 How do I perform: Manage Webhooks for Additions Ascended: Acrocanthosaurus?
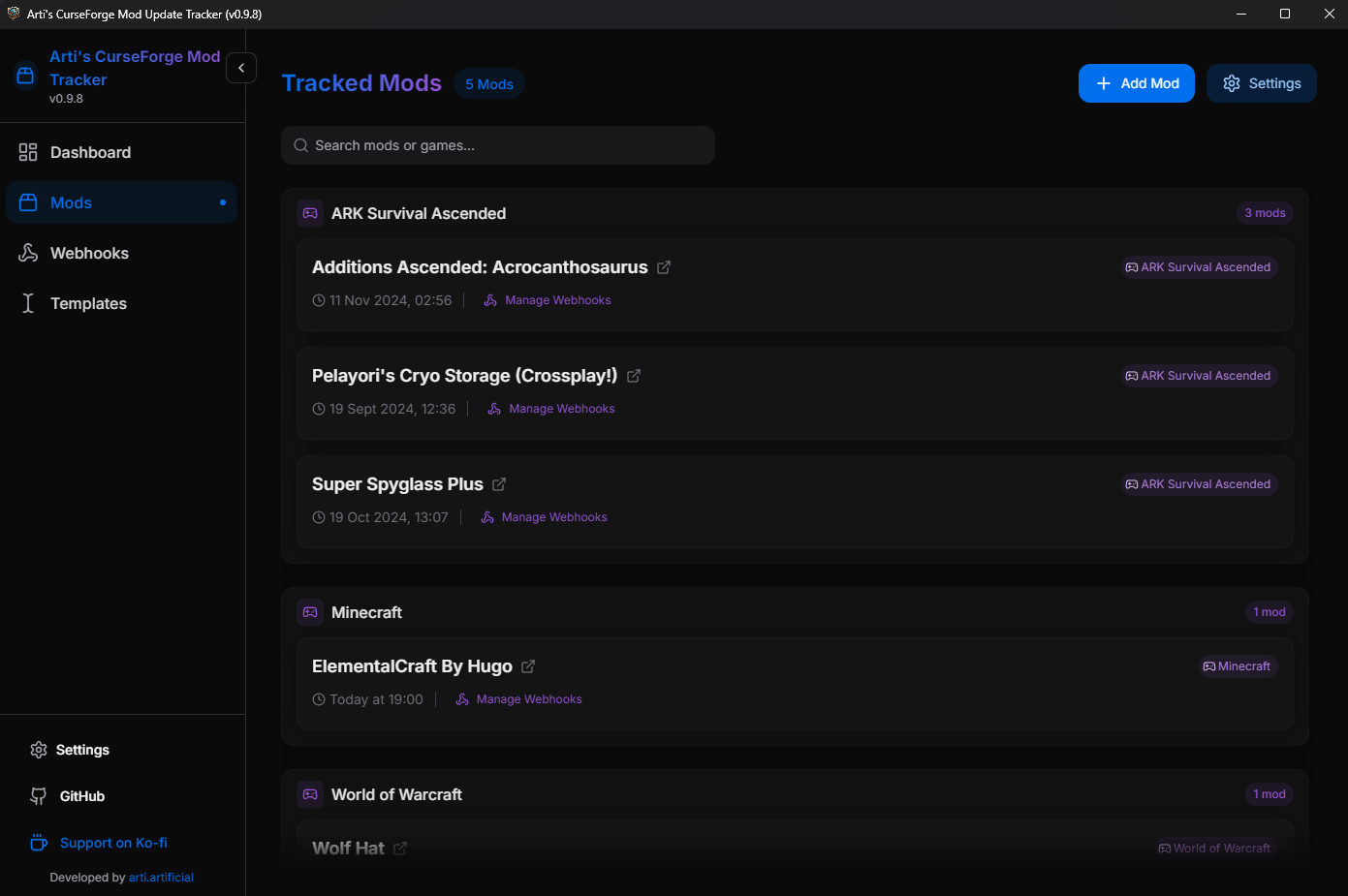[548, 300]
